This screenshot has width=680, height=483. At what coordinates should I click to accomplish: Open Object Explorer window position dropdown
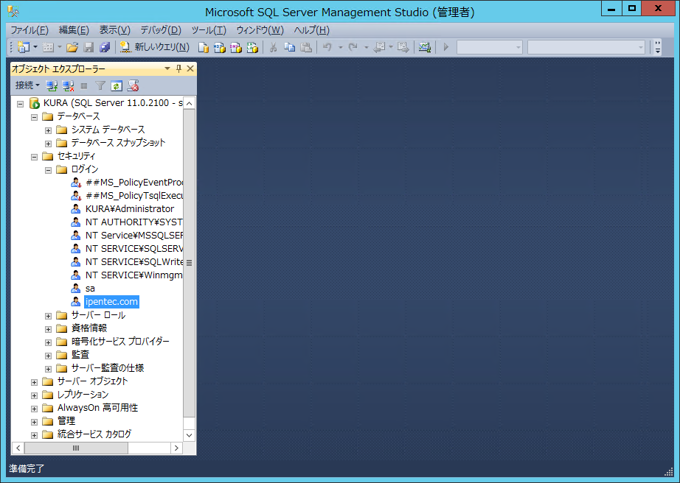(167, 69)
